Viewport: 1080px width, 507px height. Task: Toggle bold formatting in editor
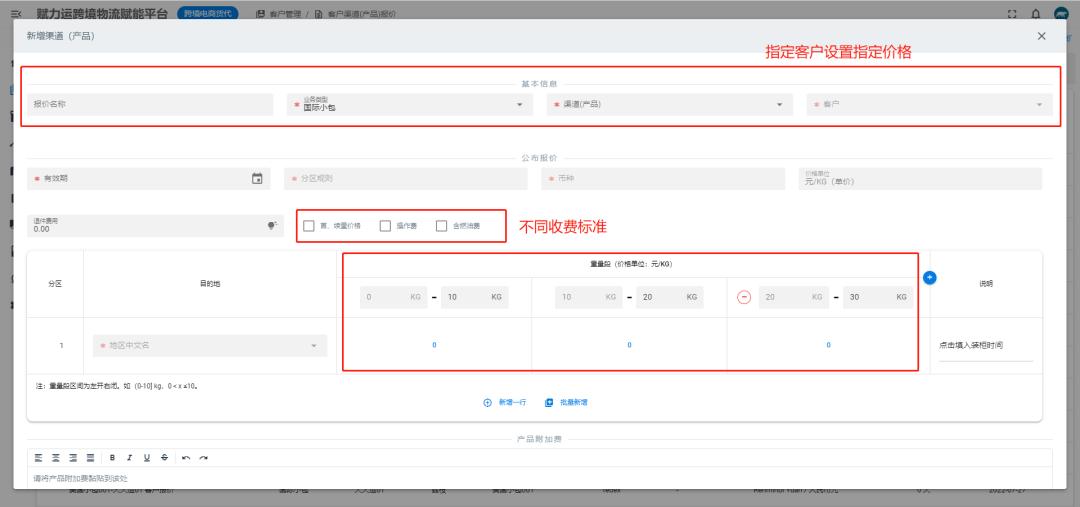point(112,457)
